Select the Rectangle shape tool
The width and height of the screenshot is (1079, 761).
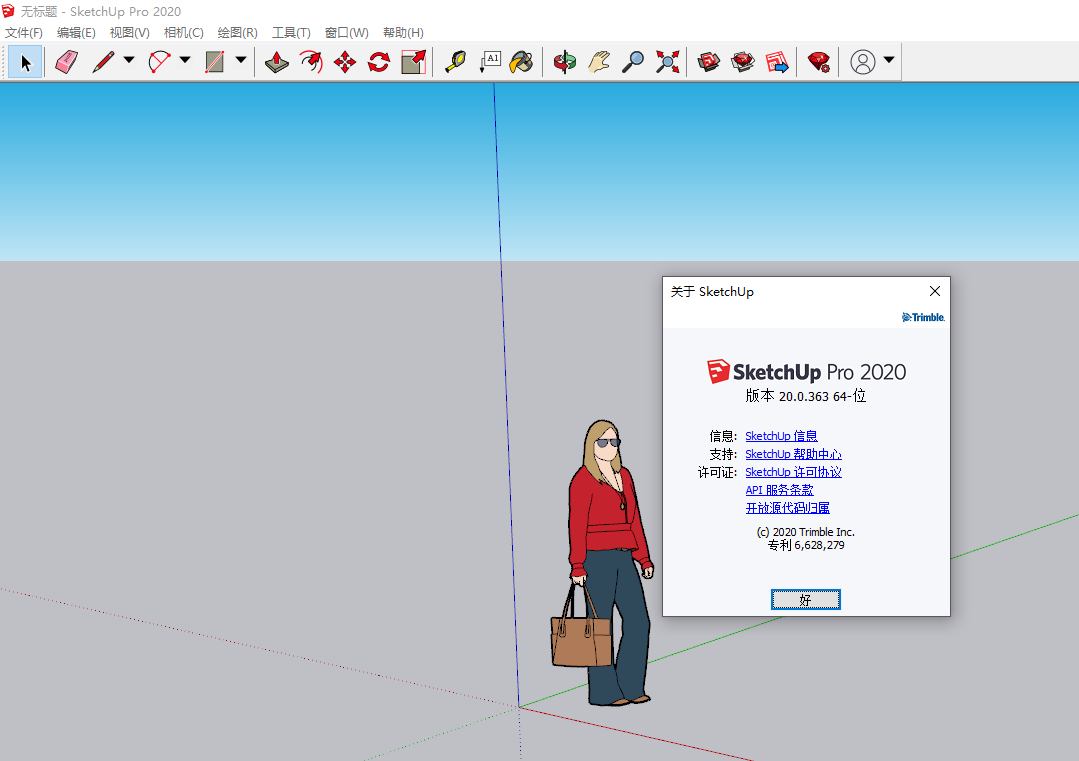(215, 62)
